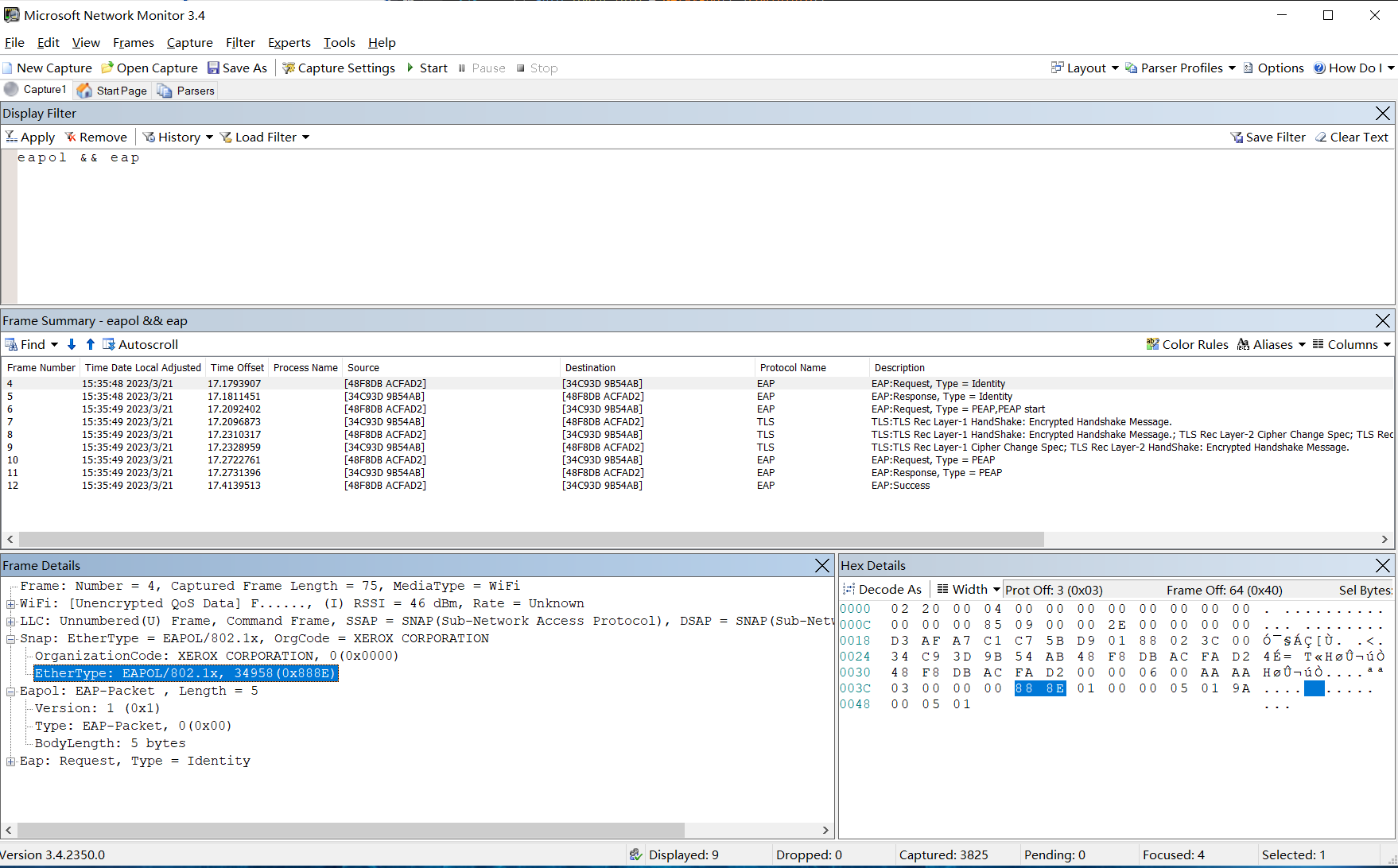Click the Stop capture control
The image size is (1398, 868).
[537, 68]
